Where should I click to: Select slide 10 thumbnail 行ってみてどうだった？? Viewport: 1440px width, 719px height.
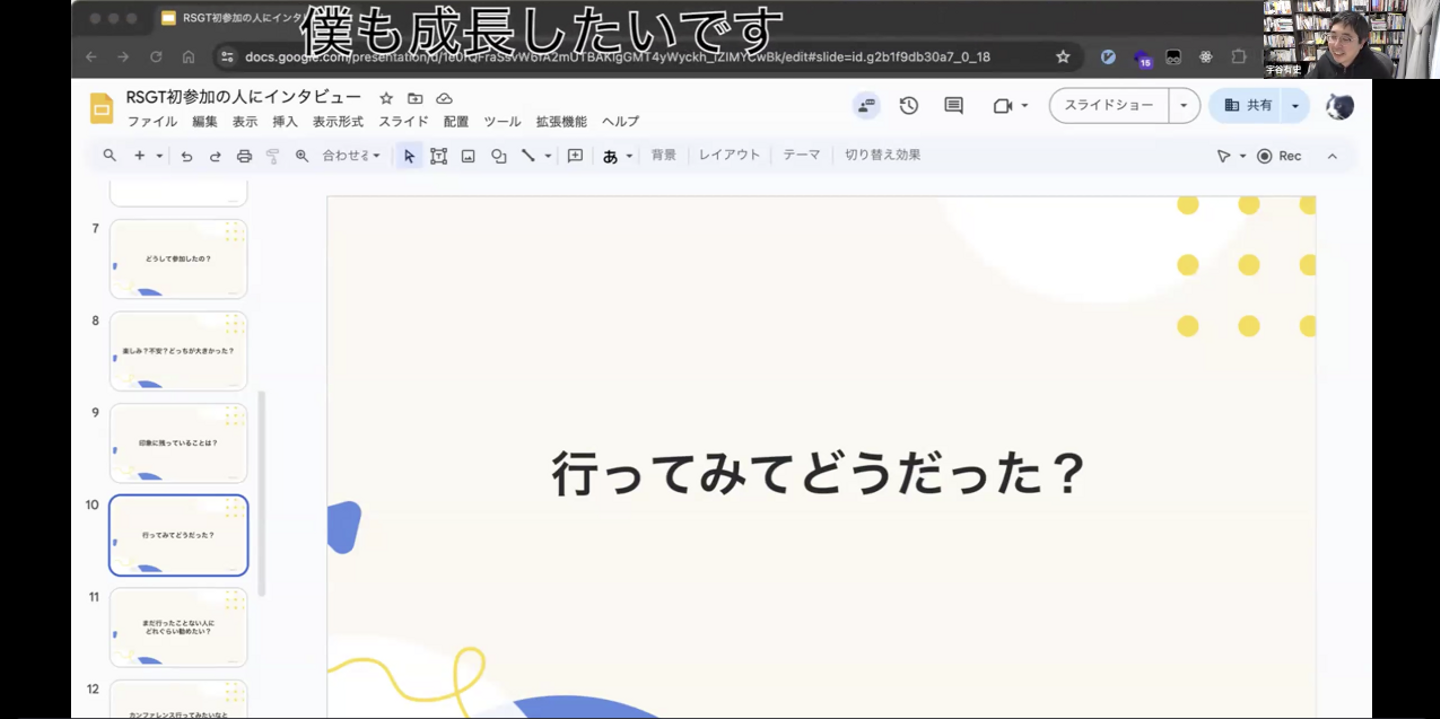pyautogui.click(x=178, y=535)
